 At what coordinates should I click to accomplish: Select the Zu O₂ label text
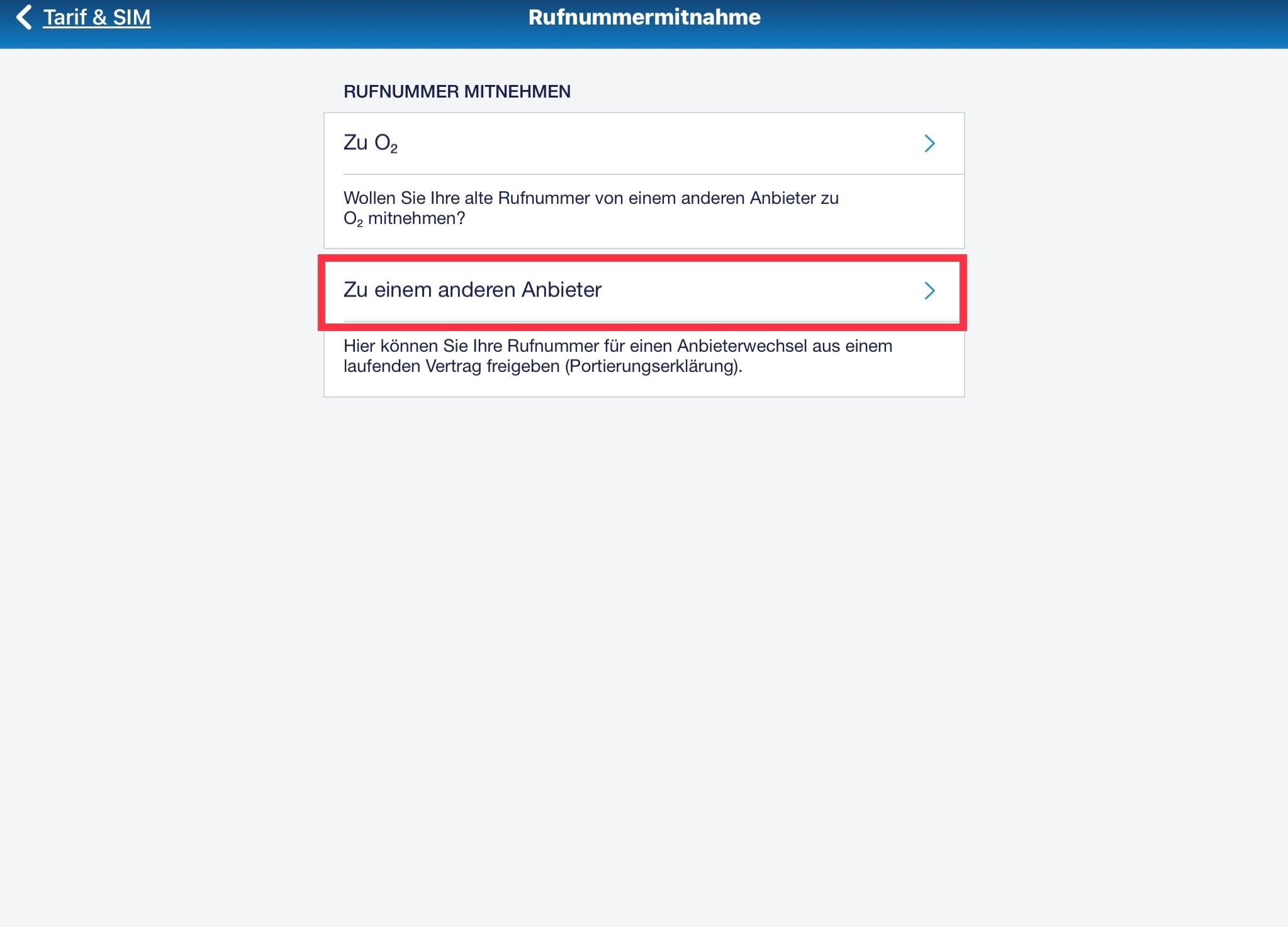point(370,143)
